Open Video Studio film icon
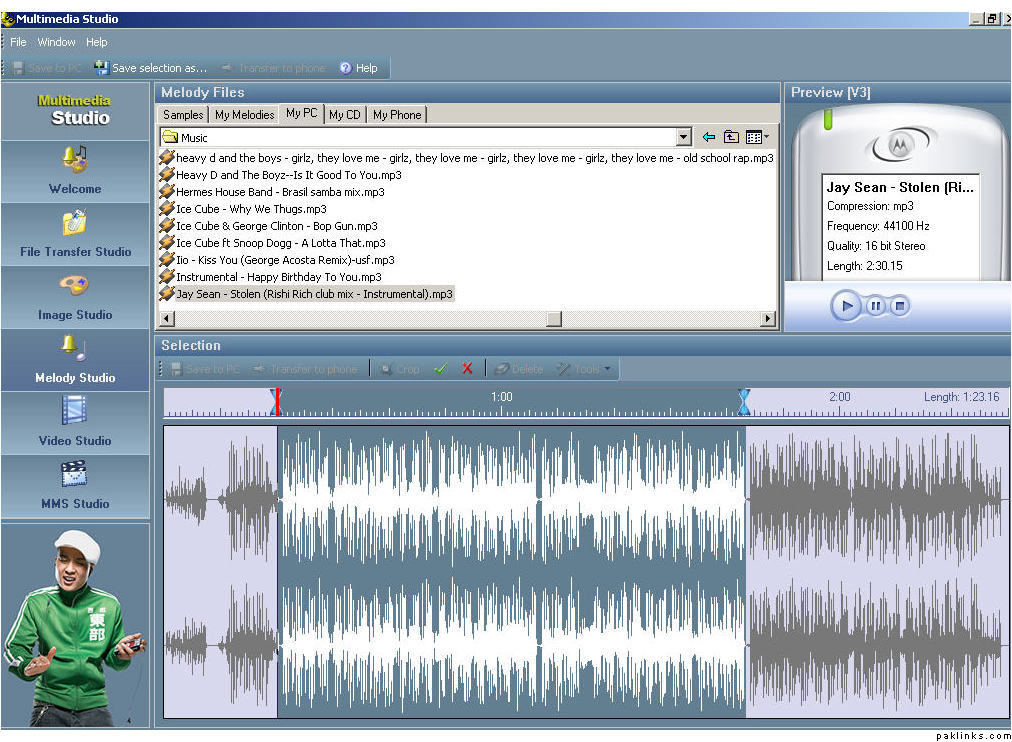 pos(75,411)
